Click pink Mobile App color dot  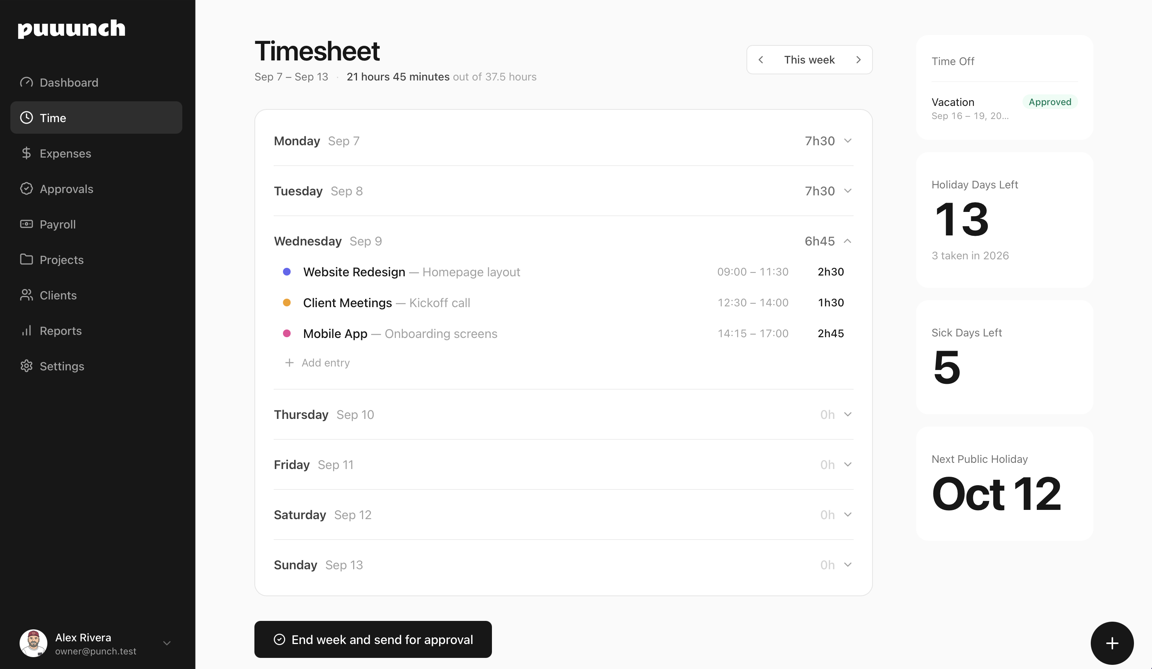(x=287, y=333)
